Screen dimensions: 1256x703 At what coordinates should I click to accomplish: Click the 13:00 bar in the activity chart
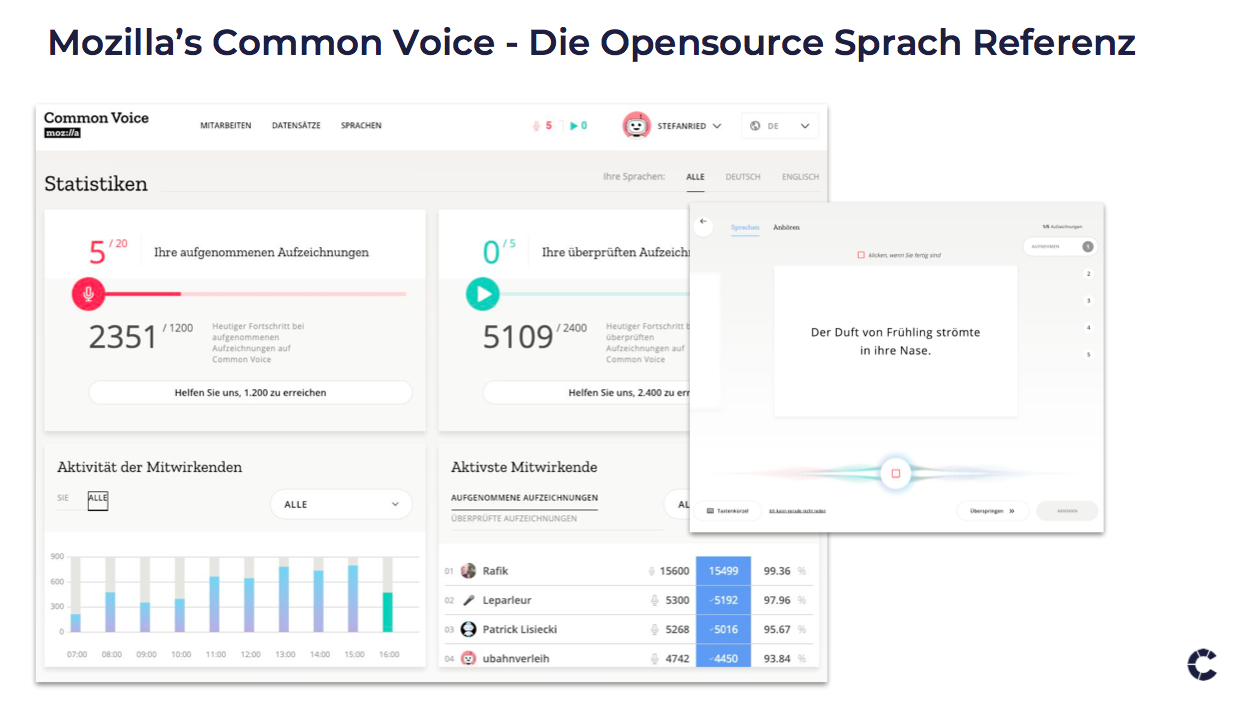284,599
